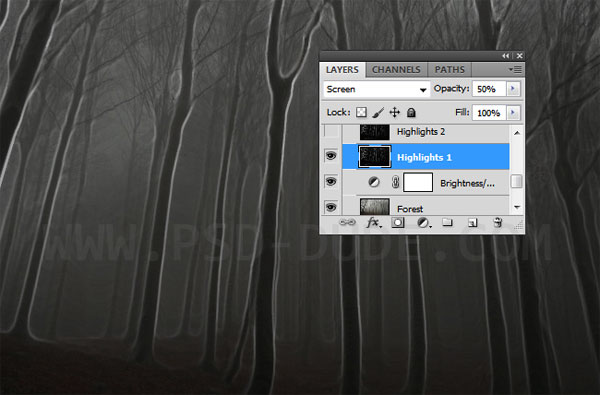Hide the Highlights 1 layer
The height and width of the screenshot is (395, 600).
pyautogui.click(x=331, y=156)
